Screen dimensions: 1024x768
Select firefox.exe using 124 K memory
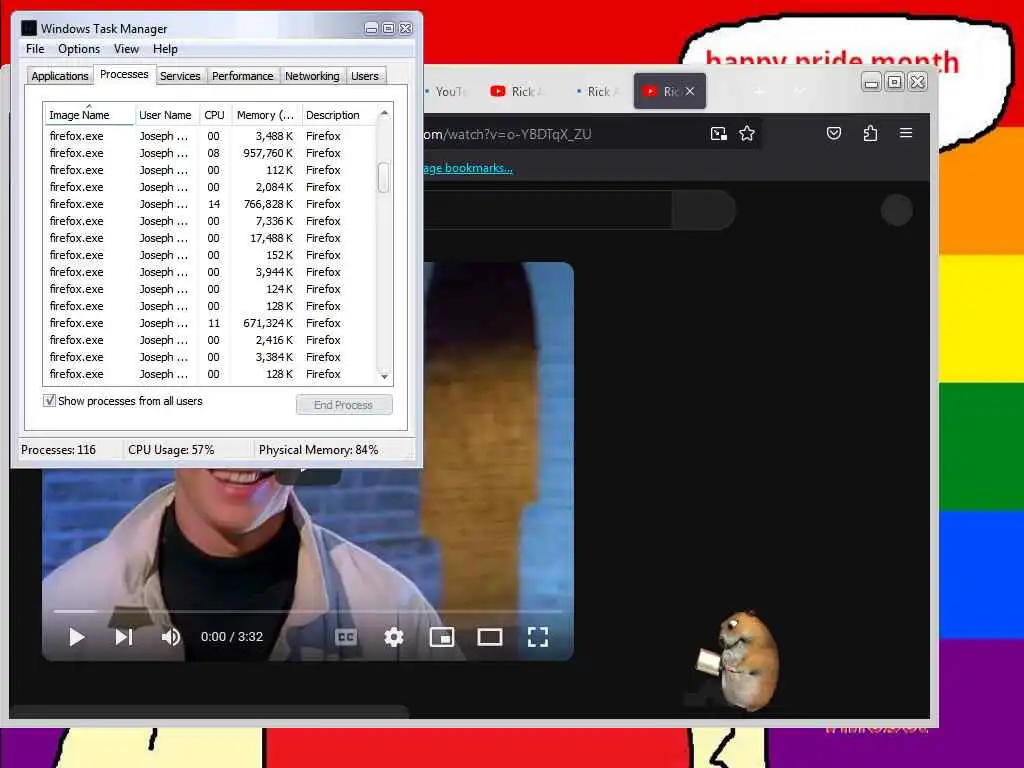pyautogui.click(x=210, y=289)
